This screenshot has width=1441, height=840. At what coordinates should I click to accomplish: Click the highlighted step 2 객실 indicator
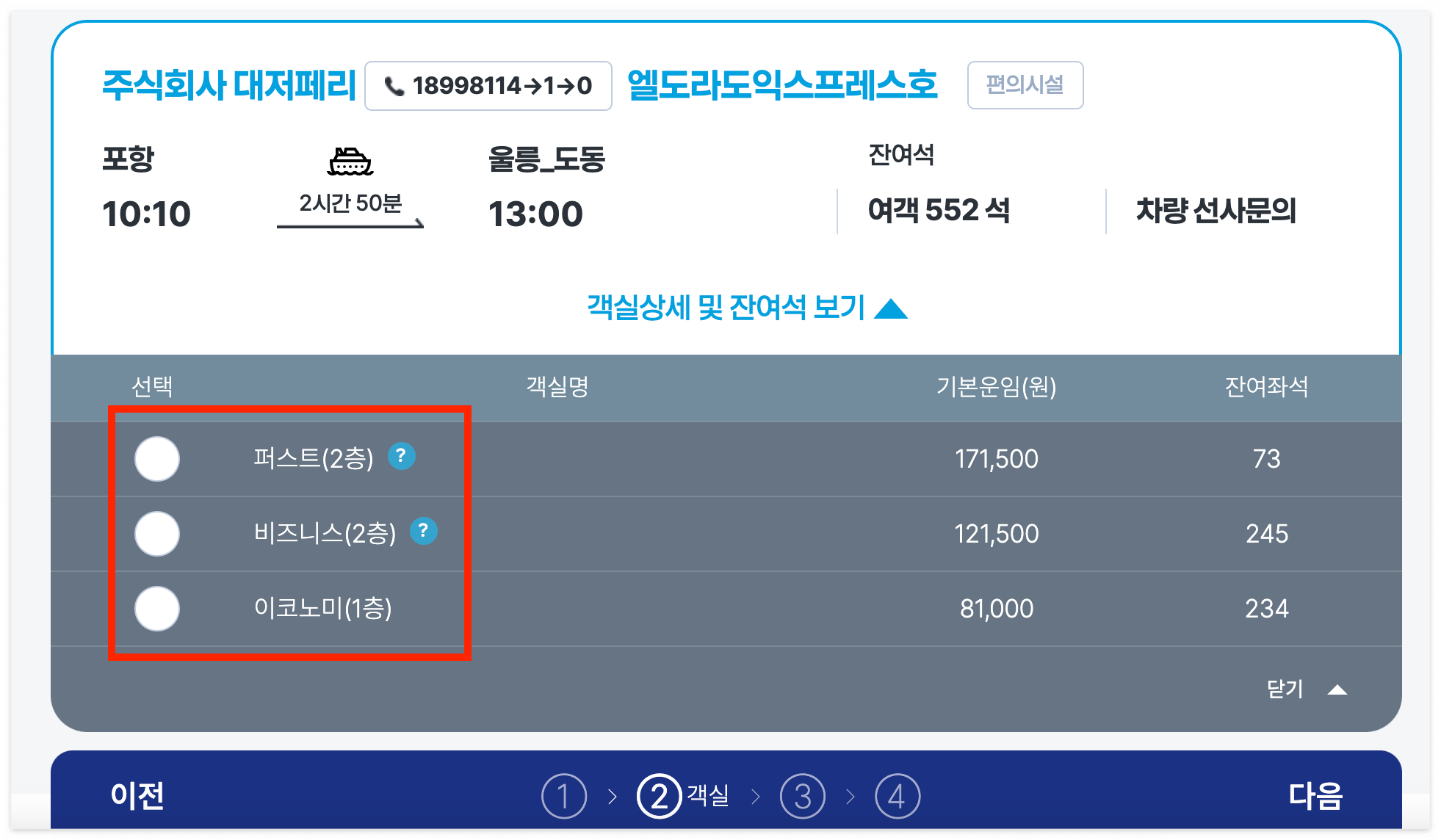click(659, 795)
